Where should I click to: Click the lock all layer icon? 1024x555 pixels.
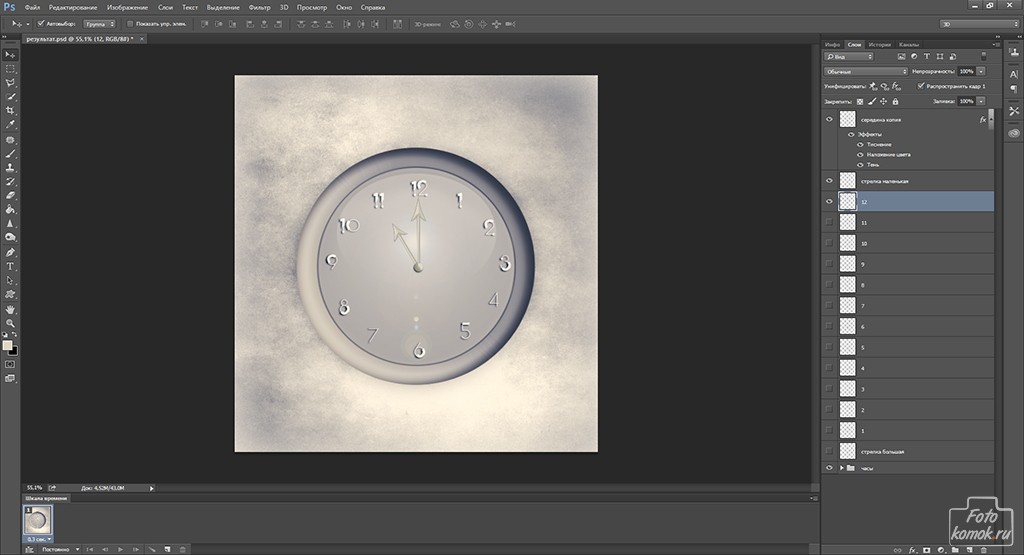pyautogui.click(x=895, y=101)
